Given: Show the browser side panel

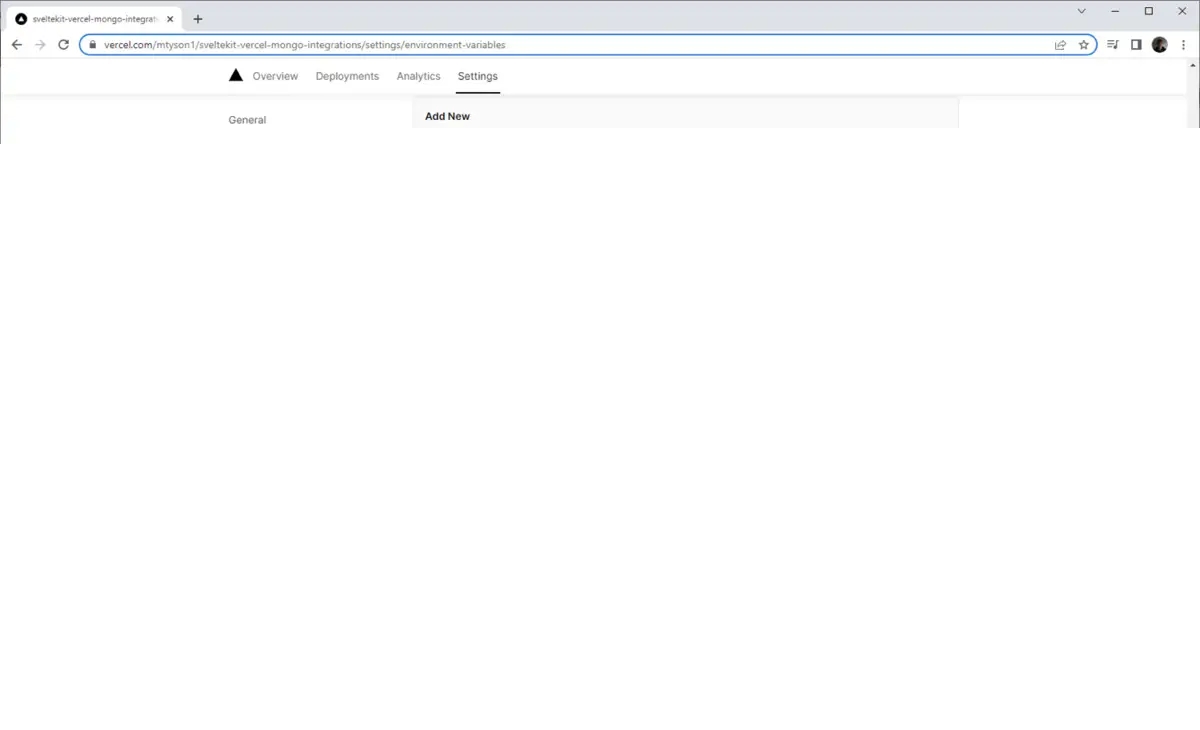Looking at the screenshot, I should [x=1136, y=45].
